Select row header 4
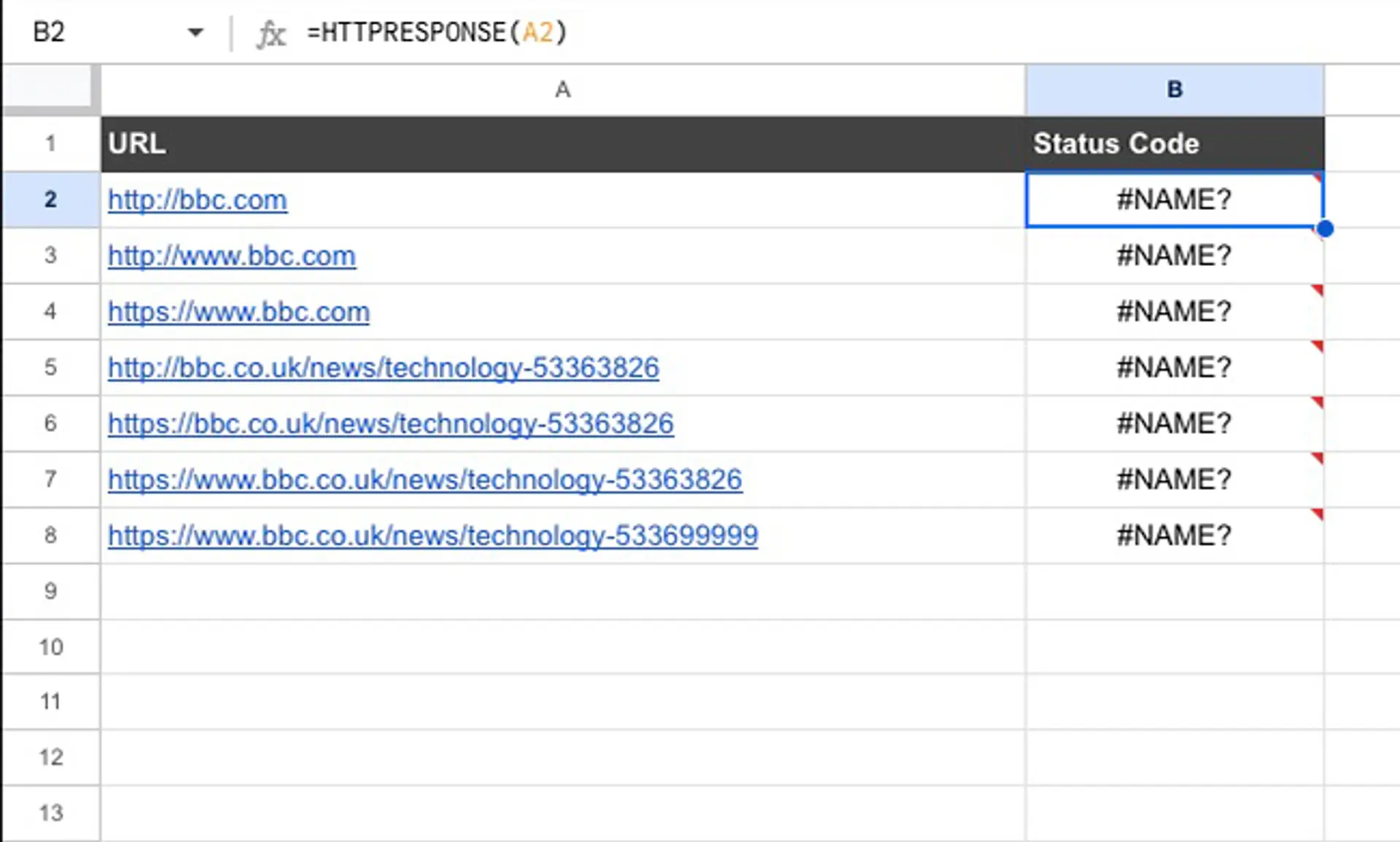This screenshot has height=842, width=1400. tap(50, 312)
